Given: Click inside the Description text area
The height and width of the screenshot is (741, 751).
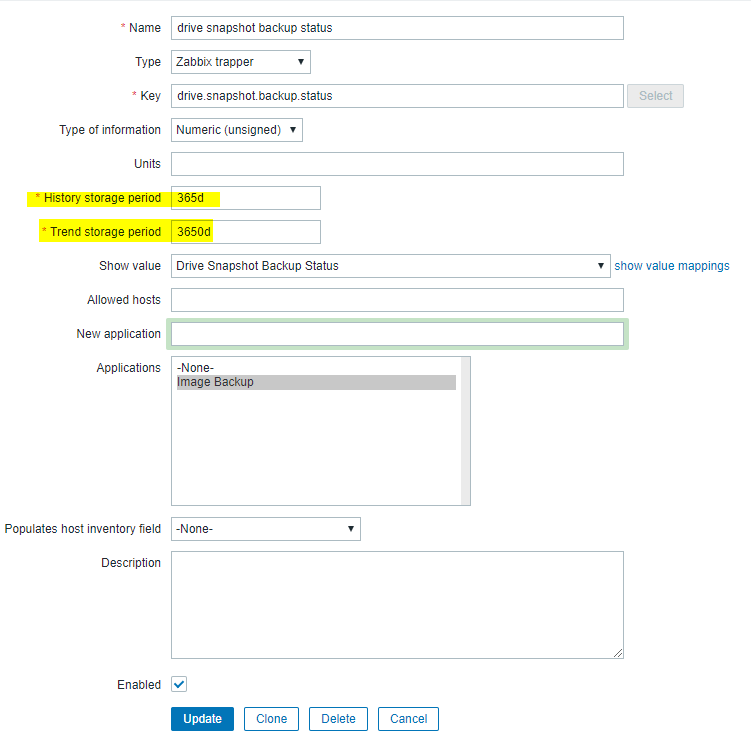Looking at the screenshot, I should pyautogui.click(x=397, y=604).
